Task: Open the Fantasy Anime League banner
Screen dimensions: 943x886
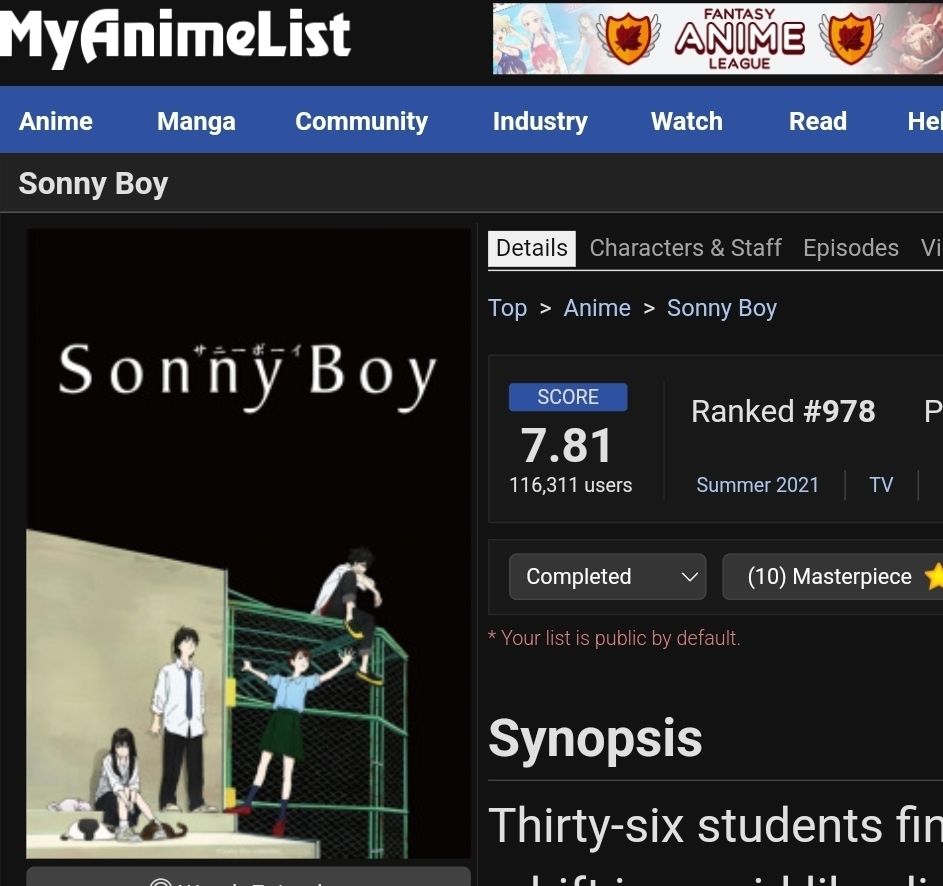Action: [x=717, y=39]
